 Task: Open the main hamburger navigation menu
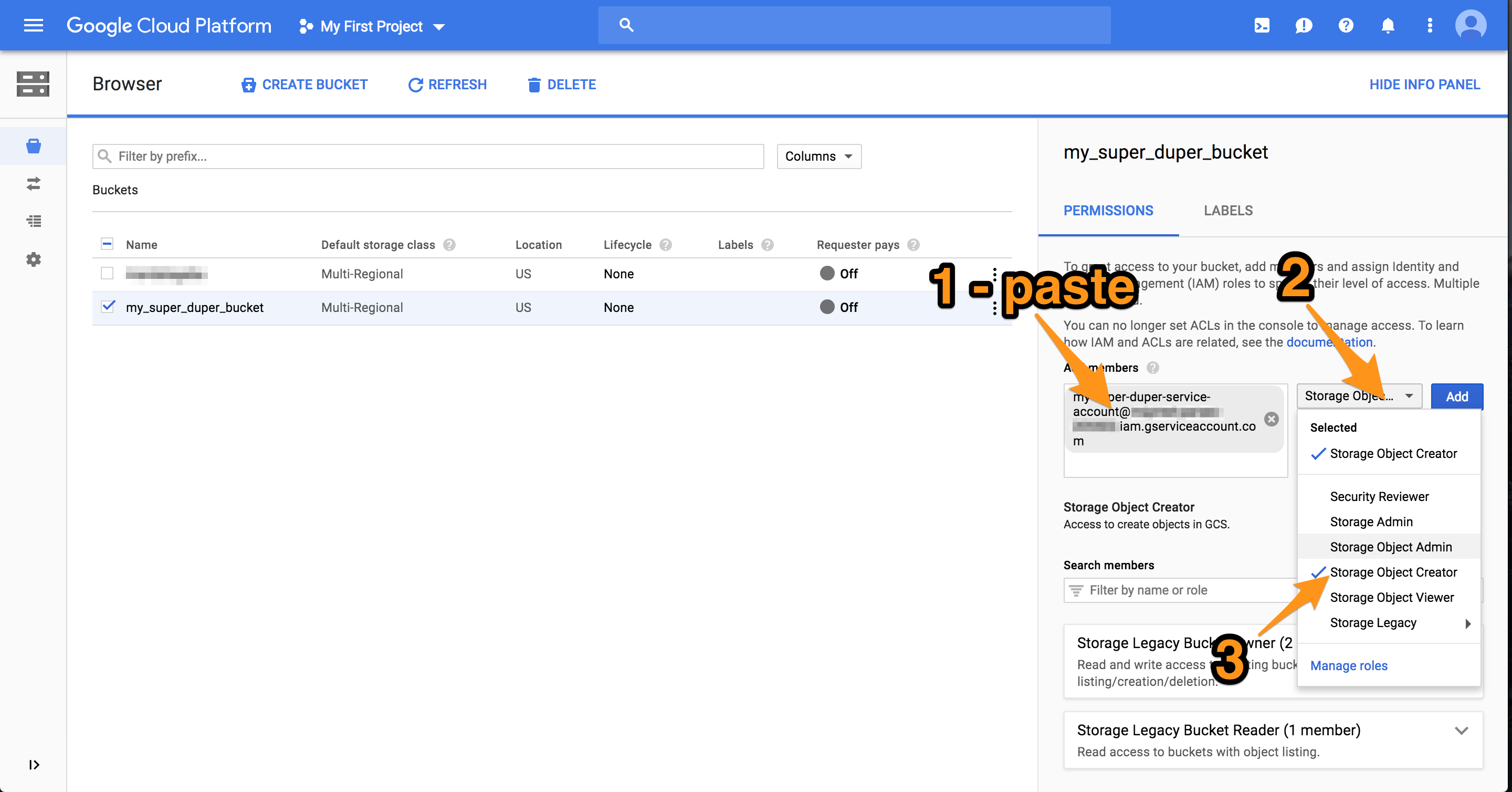pos(34,25)
